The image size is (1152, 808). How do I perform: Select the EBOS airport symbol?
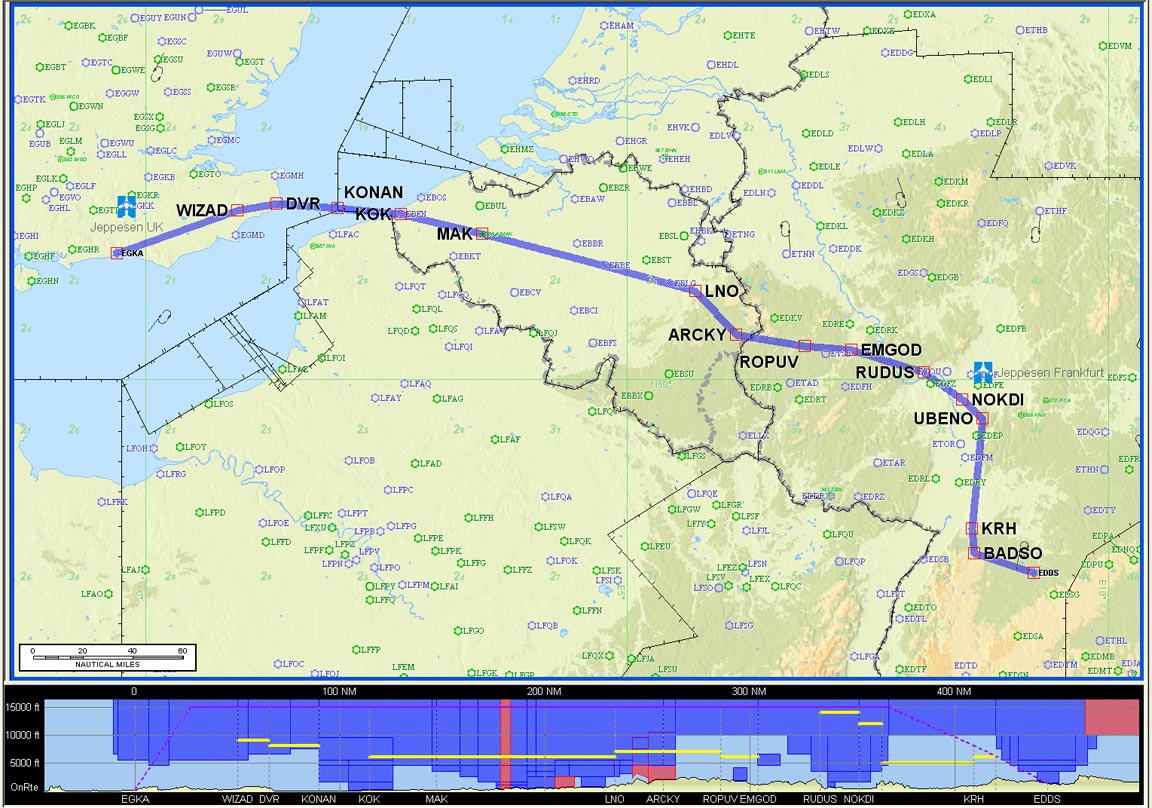422,198
